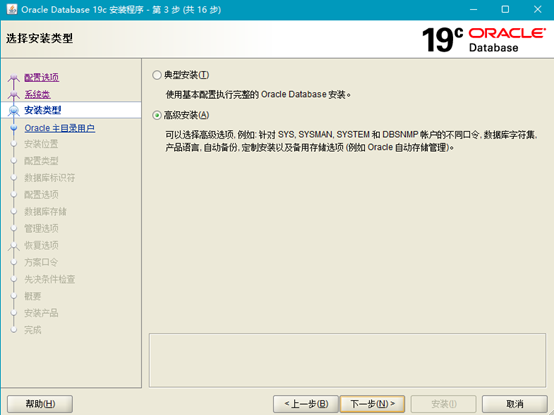Viewport: 554px width, 415px height.
Task: Click the 概要 step label
Action: point(33,296)
